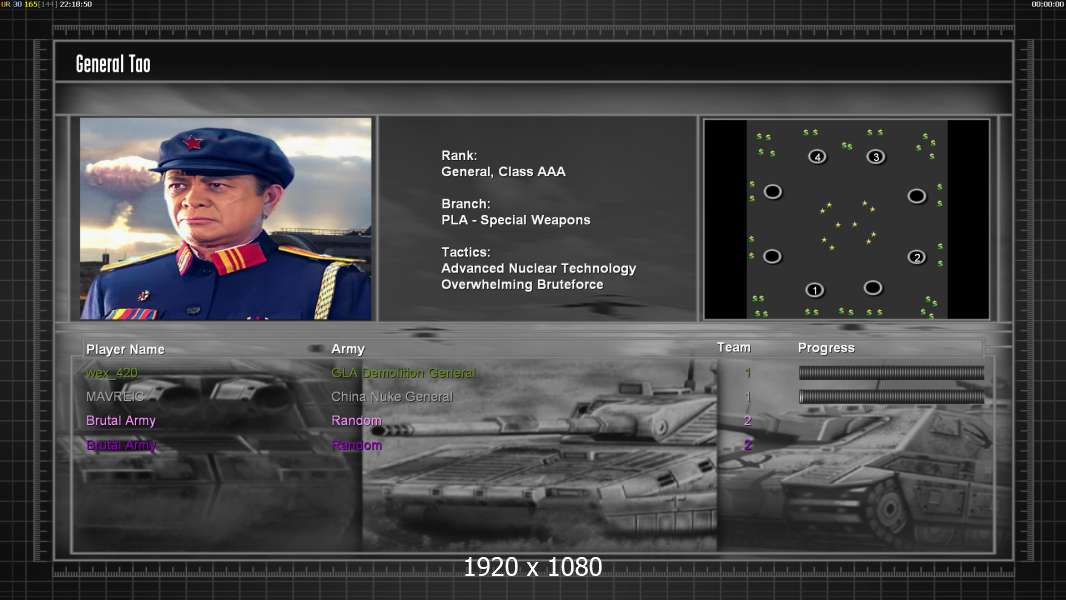Click the GLA Demolition General army entry
This screenshot has height=600, width=1066.
[x=403, y=373]
